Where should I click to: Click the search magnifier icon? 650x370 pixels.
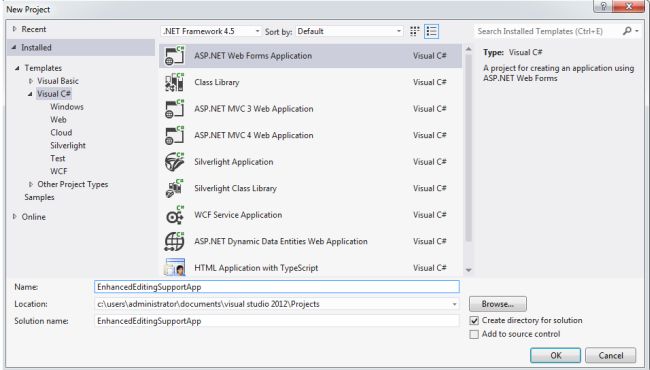pos(627,31)
